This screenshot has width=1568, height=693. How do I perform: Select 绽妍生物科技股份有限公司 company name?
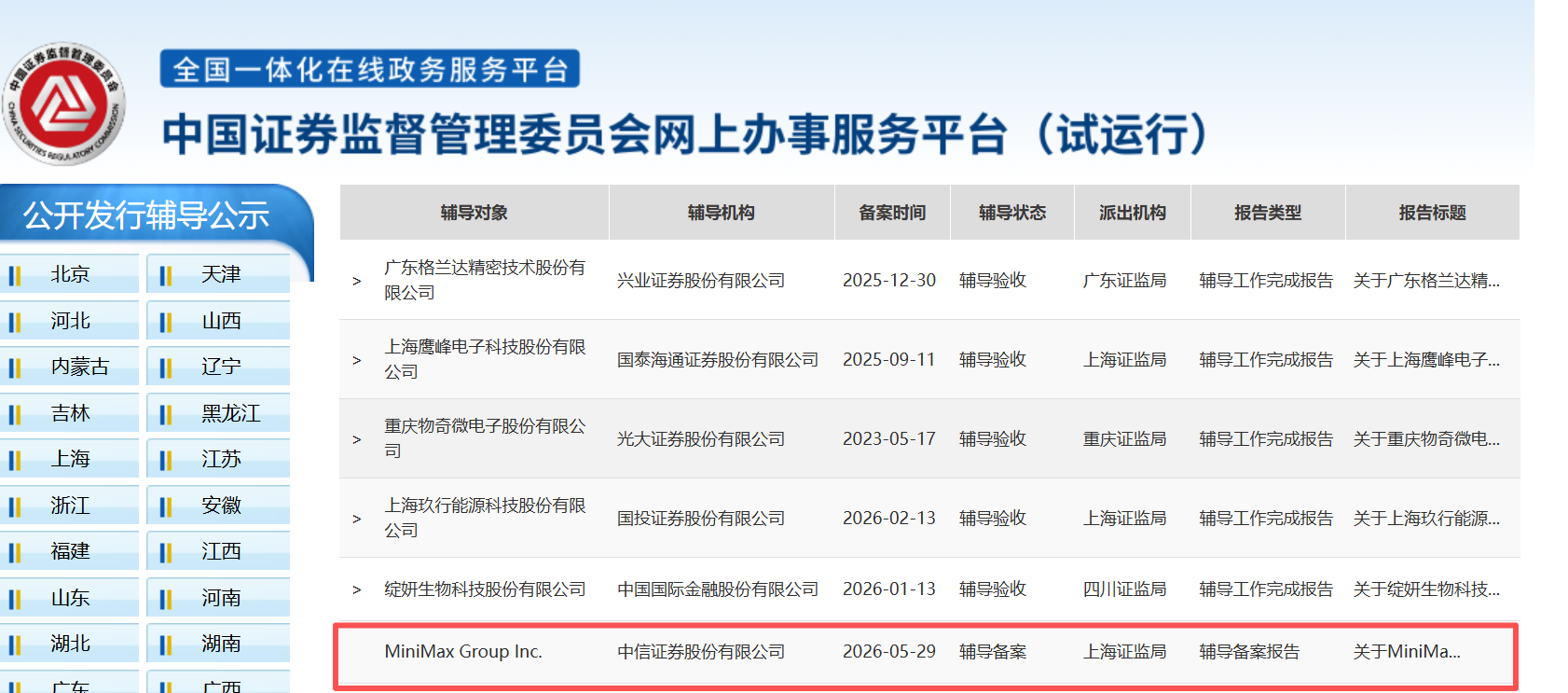485,589
